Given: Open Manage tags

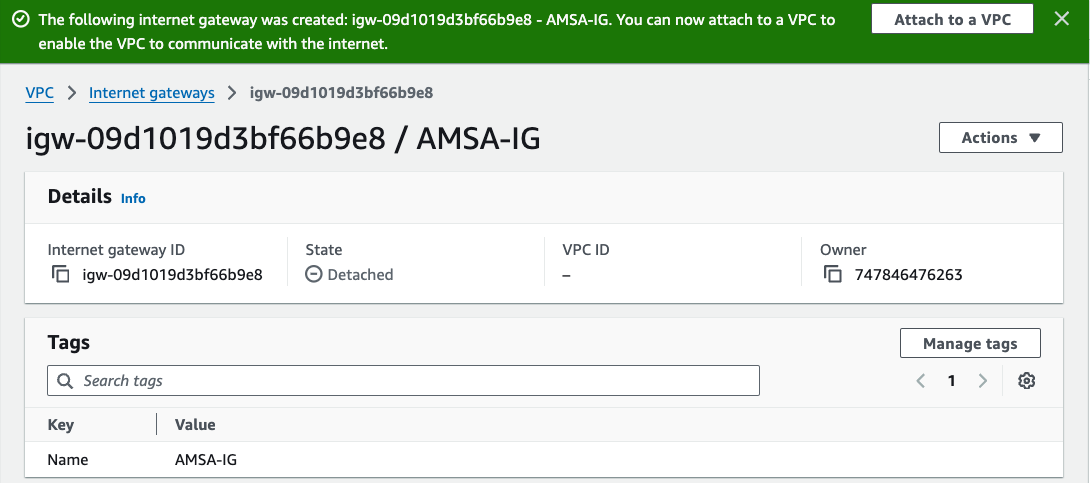Looking at the screenshot, I should tap(970, 343).
